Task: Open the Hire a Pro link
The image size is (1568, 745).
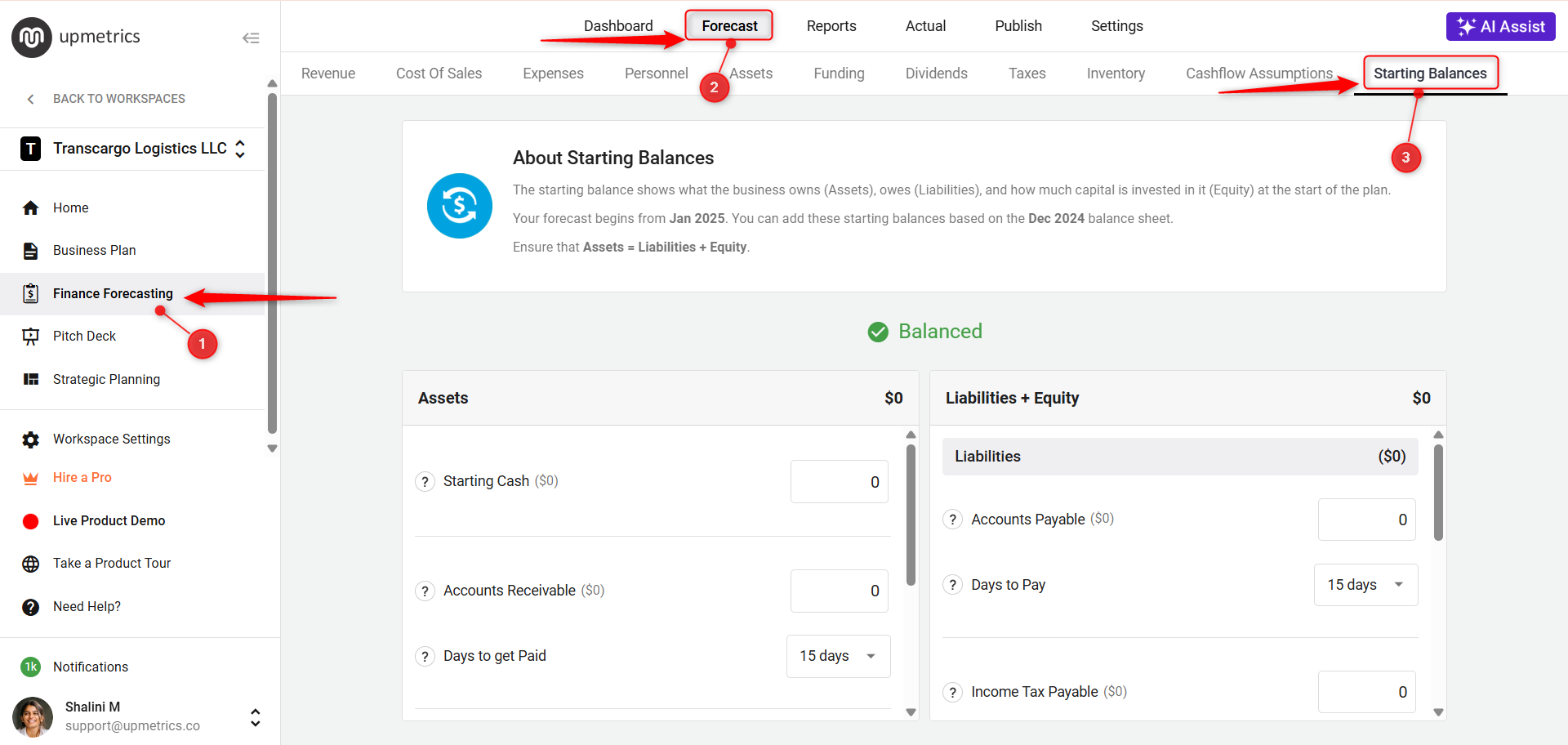Action: pos(82,478)
